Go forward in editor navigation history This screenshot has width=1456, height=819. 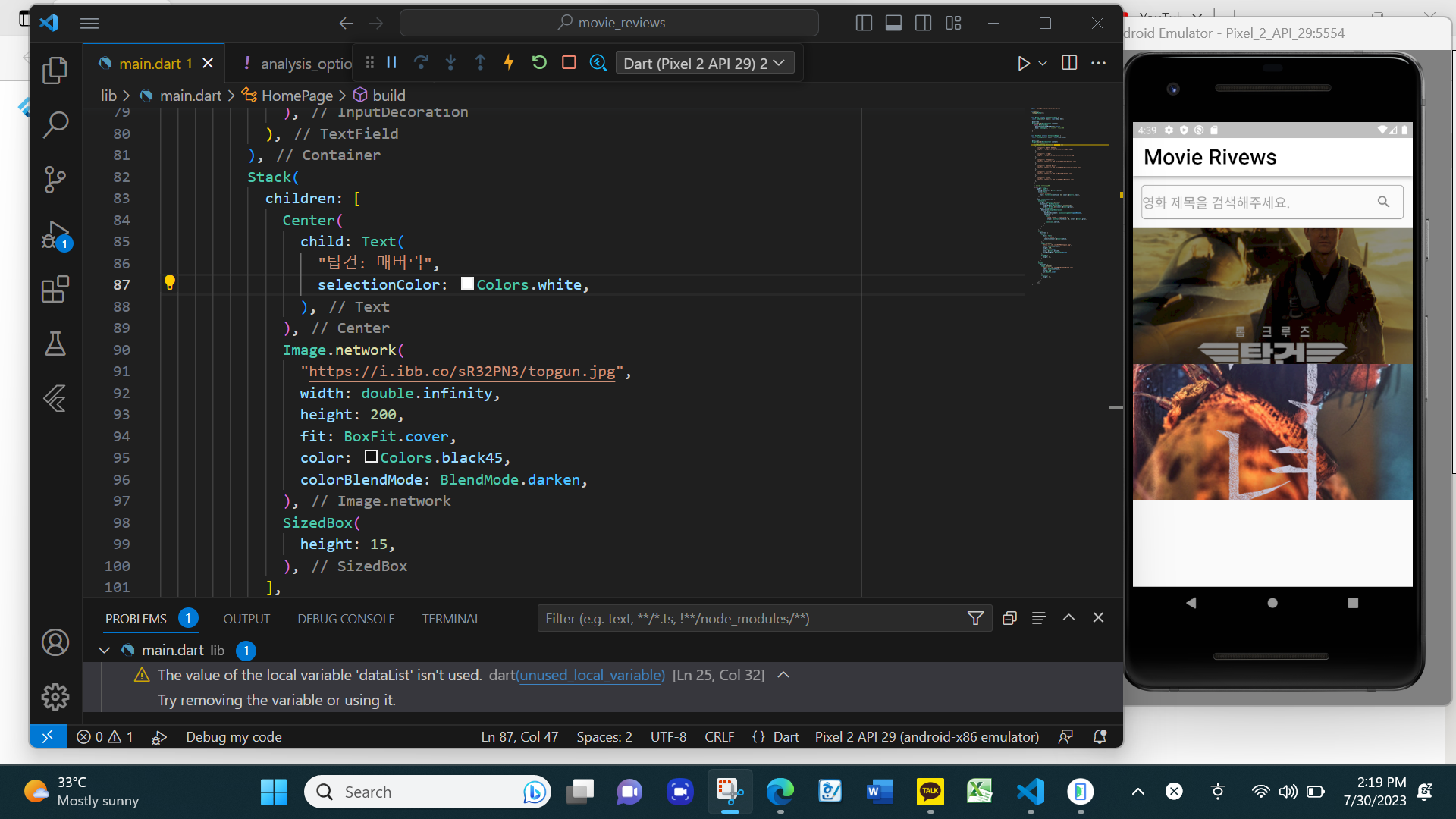coord(376,23)
